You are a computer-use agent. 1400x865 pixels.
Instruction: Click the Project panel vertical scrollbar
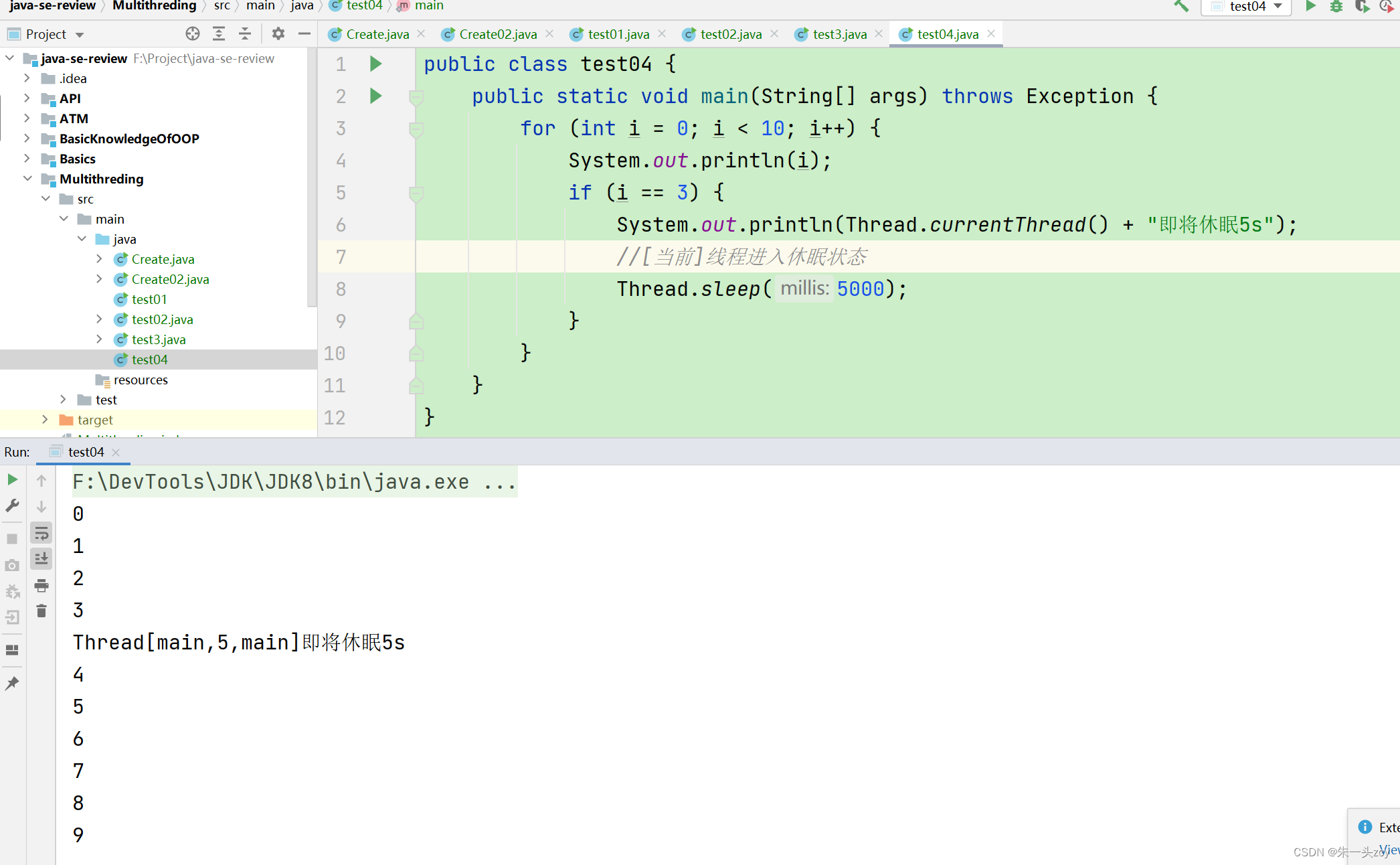312,177
